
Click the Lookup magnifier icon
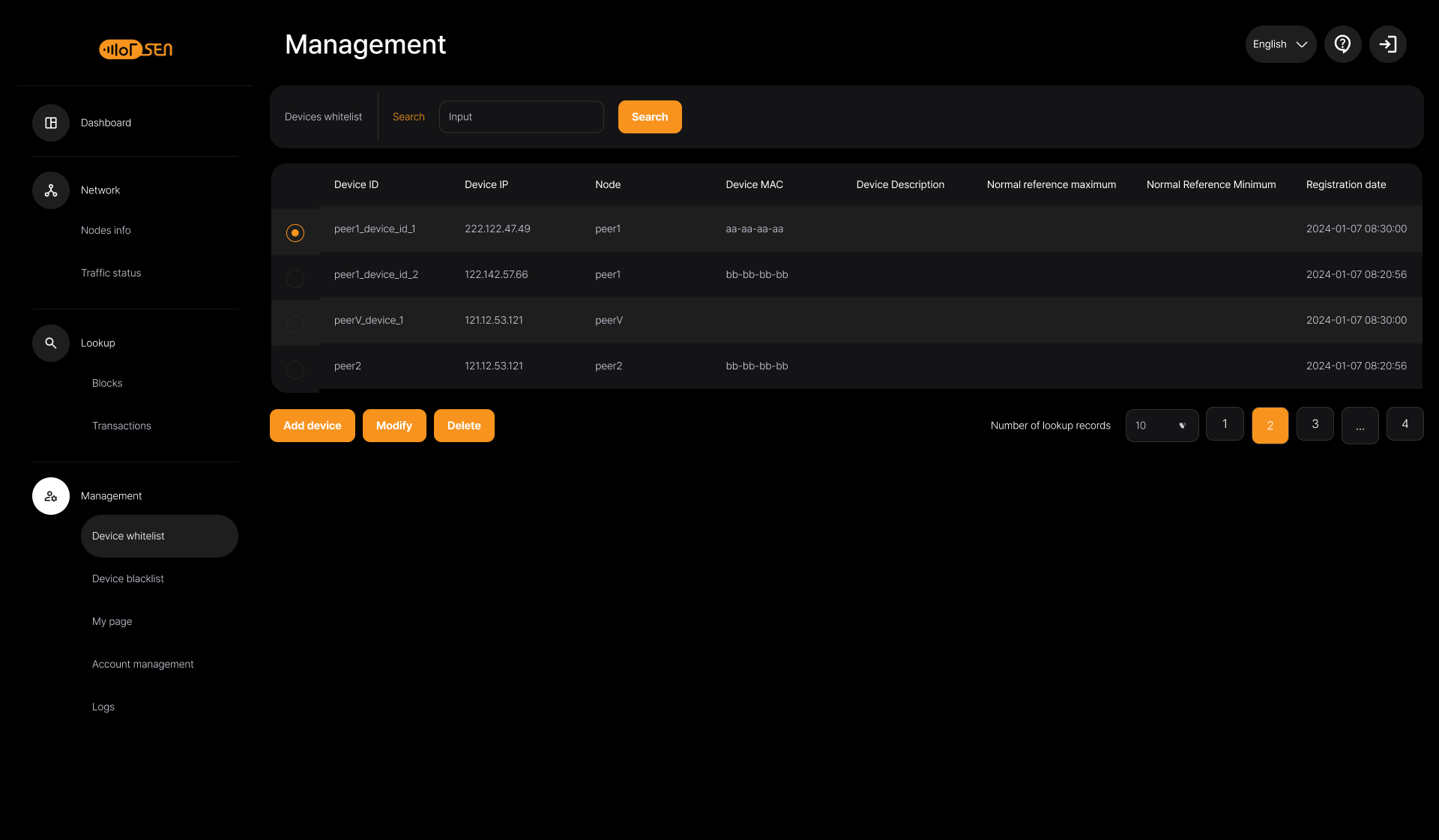coord(51,343)
